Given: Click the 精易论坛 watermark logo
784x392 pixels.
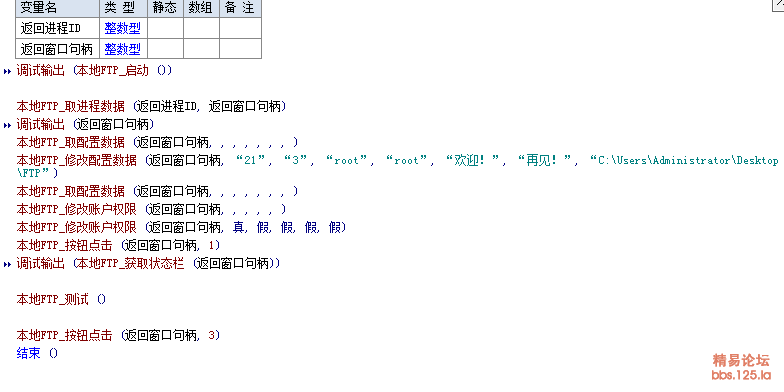Looking at the screenshot, I should [741, 360].
